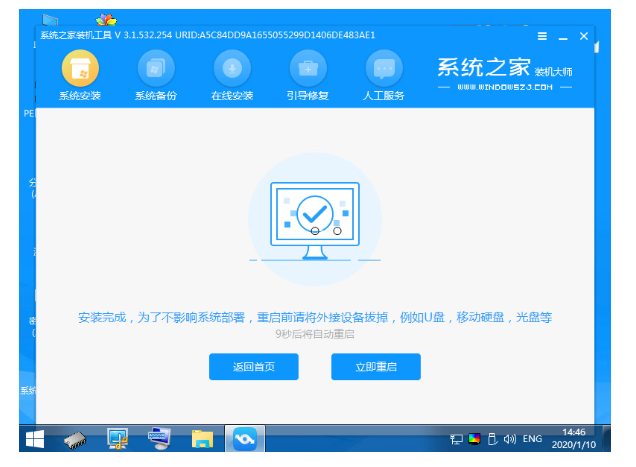636x467 pixels.
Task: Open File Explorer folder in taskbar
Action: pyautogui.click(x=203, y=439)
